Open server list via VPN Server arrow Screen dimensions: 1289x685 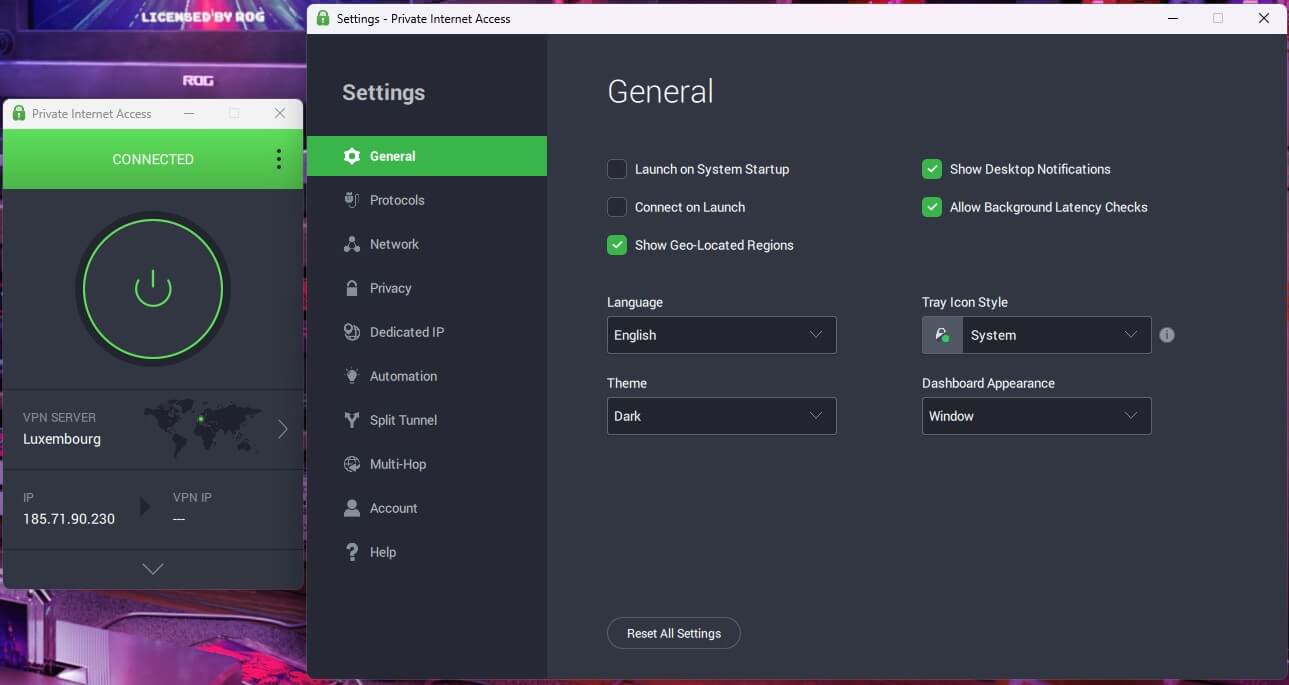pyautogui.click(x=282, y=429)
